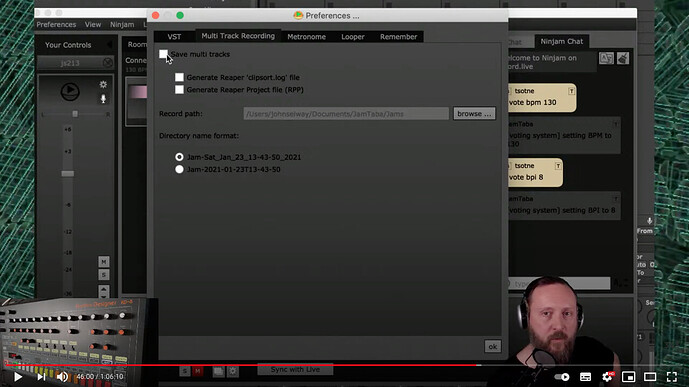This screenshot has height=387, width=689.
Task: Select the Multi Track Recording tab
Action: pos(238,36)
